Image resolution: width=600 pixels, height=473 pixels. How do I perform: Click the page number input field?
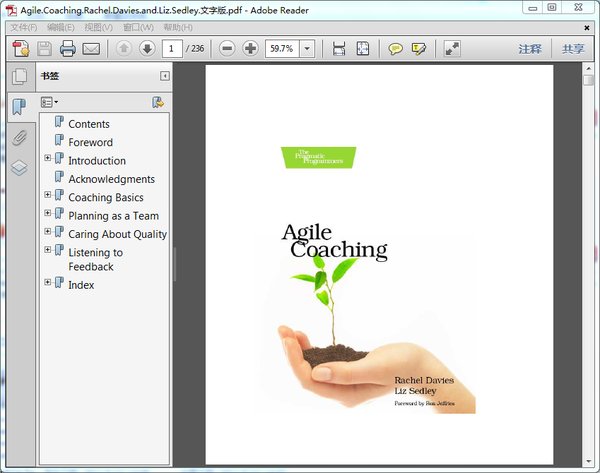tap(172, 49)
